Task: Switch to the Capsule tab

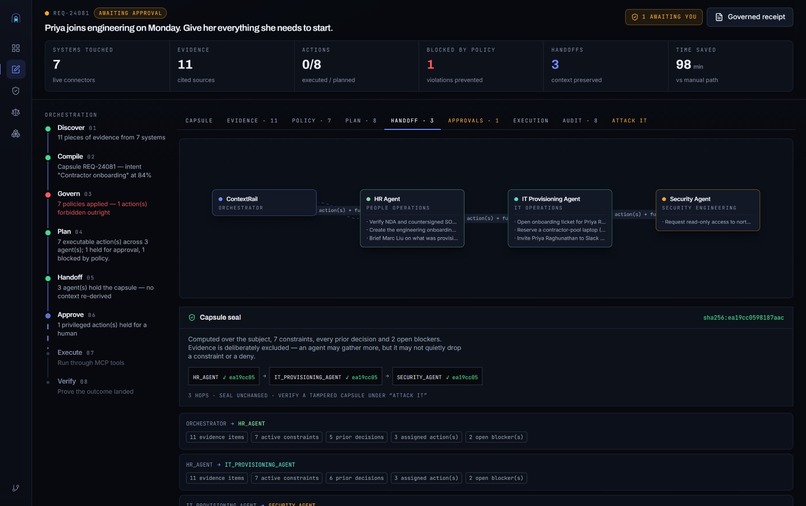Action: coord(199,120)
